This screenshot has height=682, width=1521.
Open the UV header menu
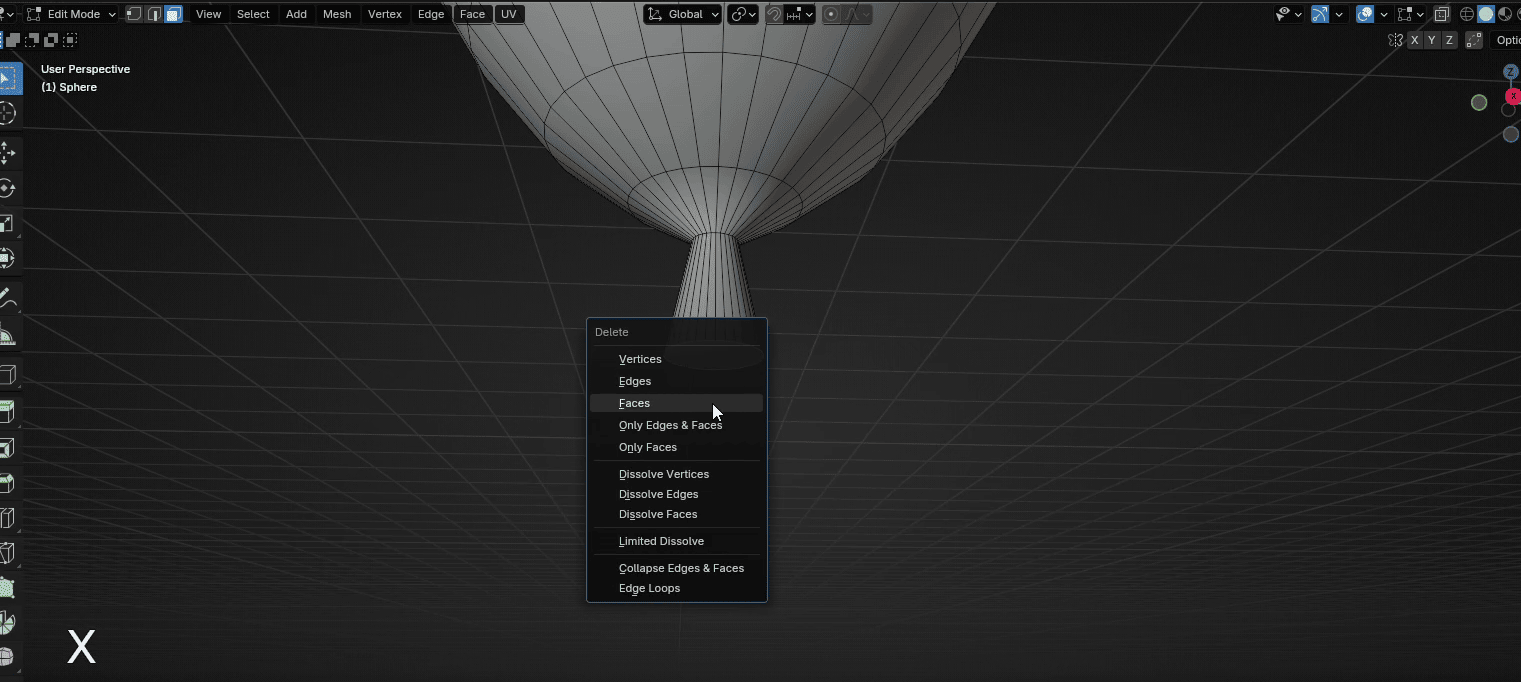click(509, 14)
